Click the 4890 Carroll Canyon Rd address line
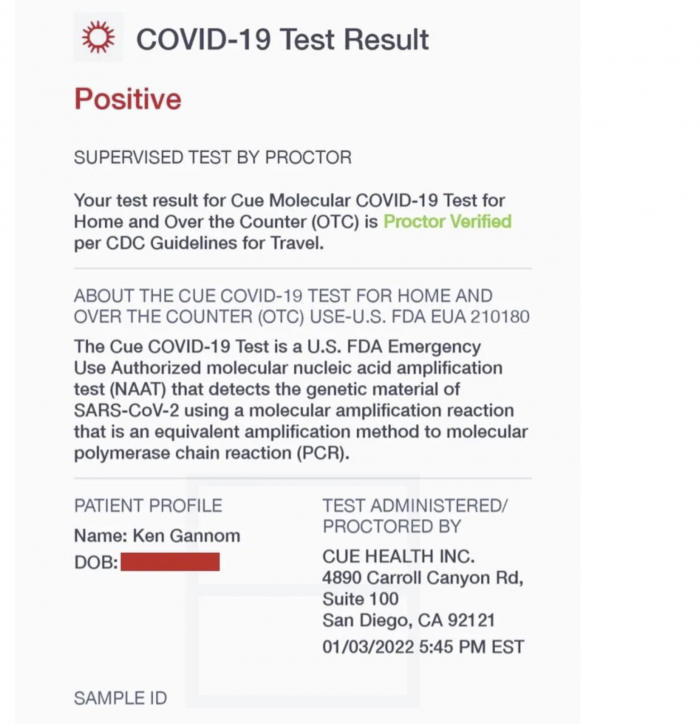This screenshot has height=724, width=700. [422, 578]
